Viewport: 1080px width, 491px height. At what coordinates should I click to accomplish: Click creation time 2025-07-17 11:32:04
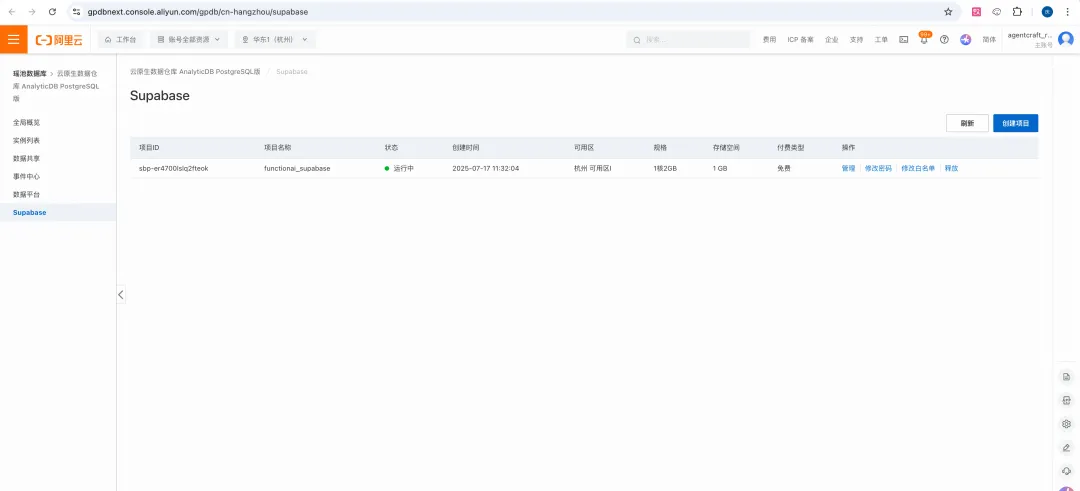click(x=486, y=169)
